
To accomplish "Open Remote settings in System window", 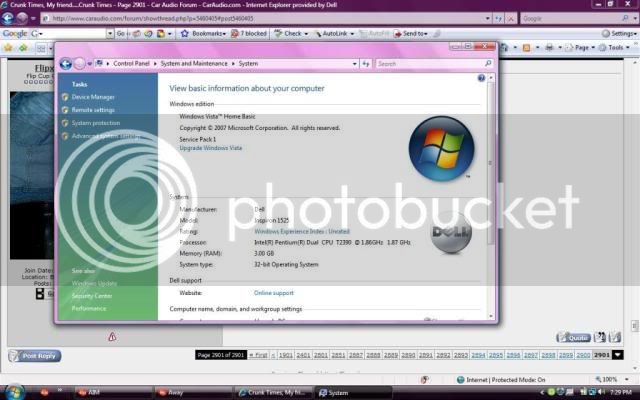I will [93, 110].
